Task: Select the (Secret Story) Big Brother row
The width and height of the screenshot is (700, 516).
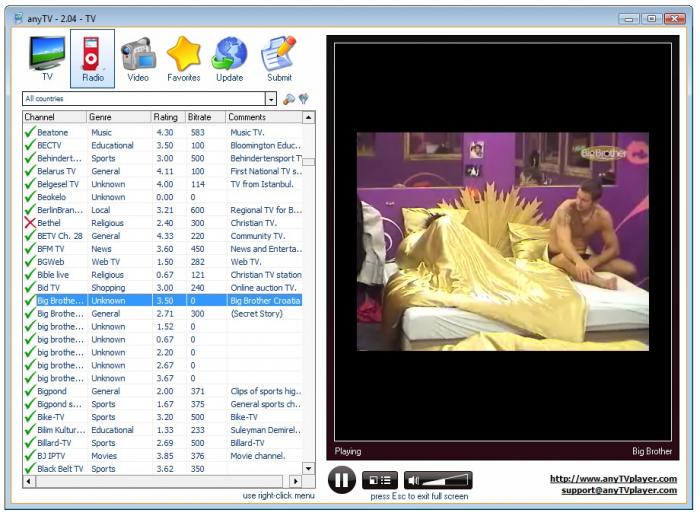Action: pos(163,313)
